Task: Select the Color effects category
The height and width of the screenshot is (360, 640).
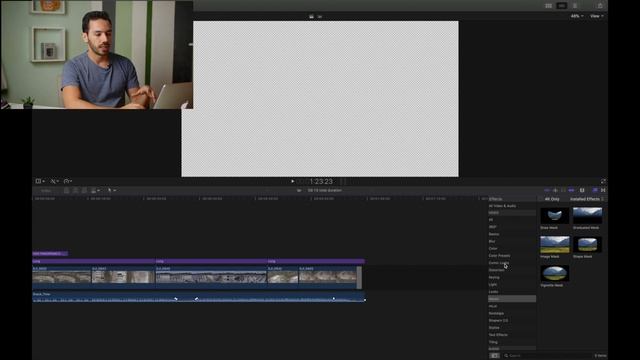Action: click(x=493, y=249)
